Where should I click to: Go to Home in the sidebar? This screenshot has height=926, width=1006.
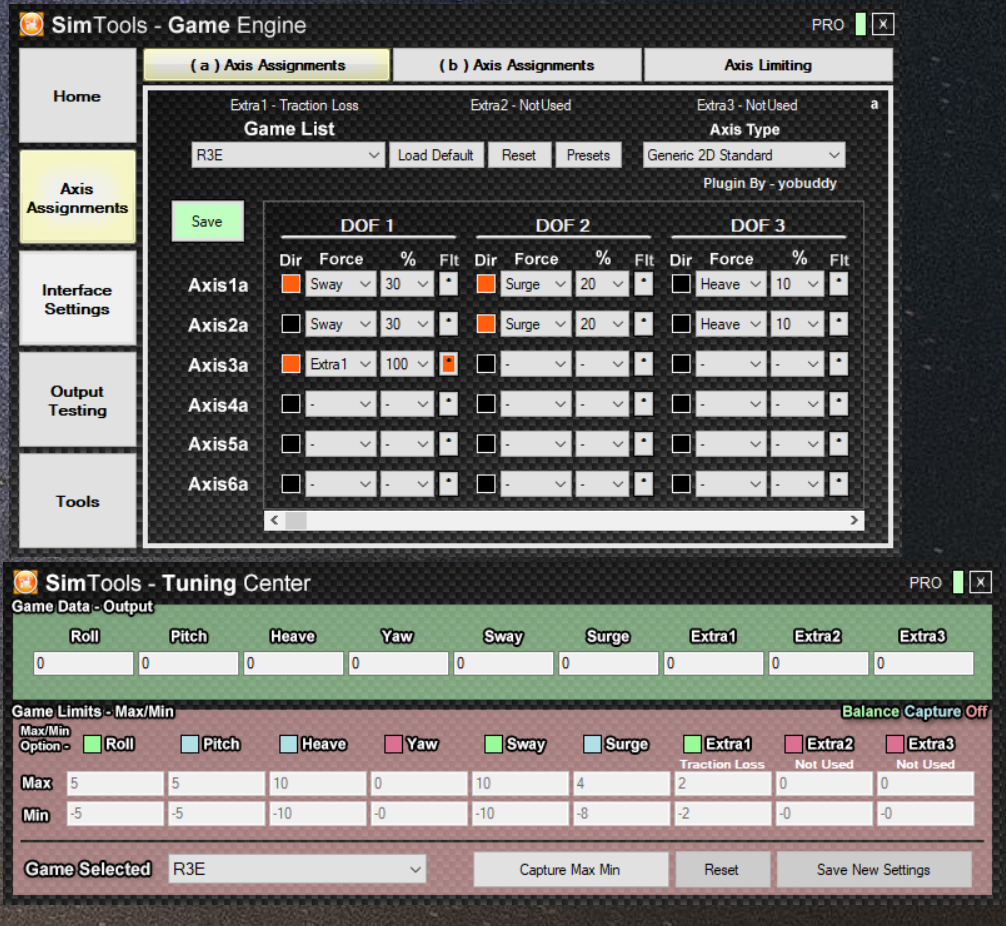pos(77,96)
